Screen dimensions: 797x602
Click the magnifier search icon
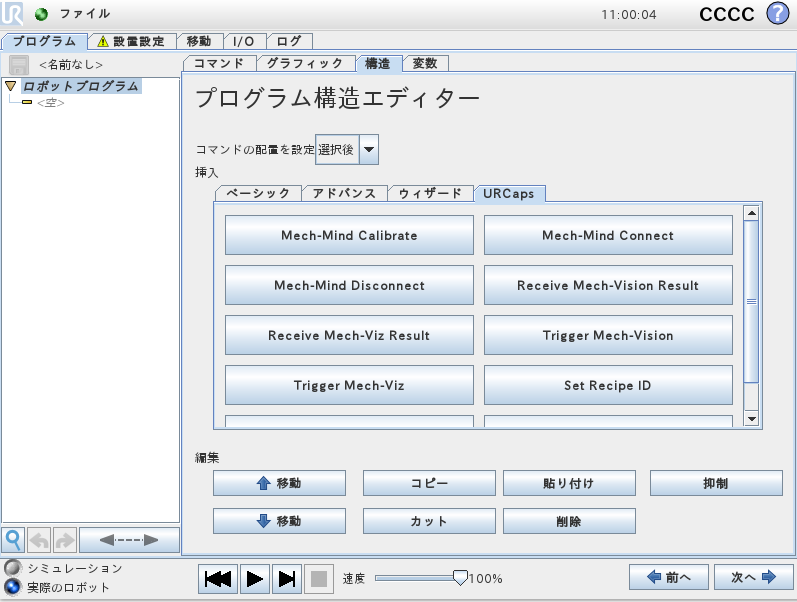[x=13, y=540]
